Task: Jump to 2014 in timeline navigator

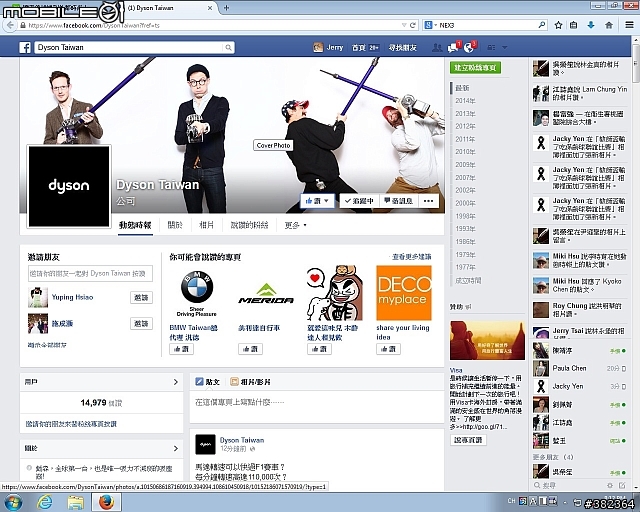Action: (x=465, y=101)
